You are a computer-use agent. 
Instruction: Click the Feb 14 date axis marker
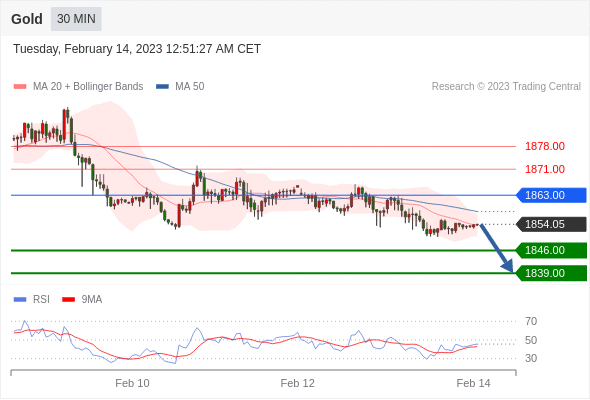coord(473,383)
